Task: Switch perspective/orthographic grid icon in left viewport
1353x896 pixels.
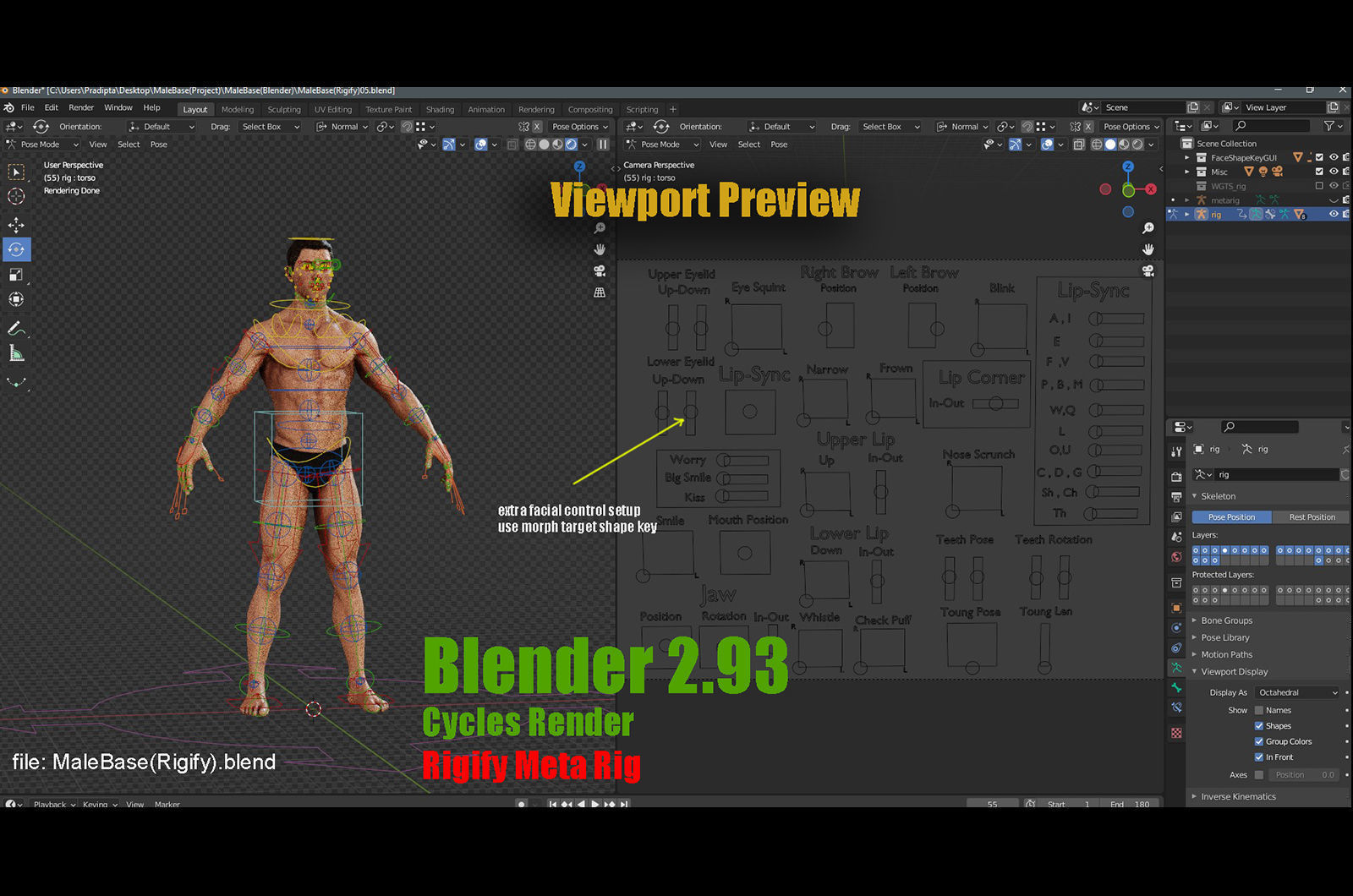Action: pyautogui.click(x=600, y=292)
